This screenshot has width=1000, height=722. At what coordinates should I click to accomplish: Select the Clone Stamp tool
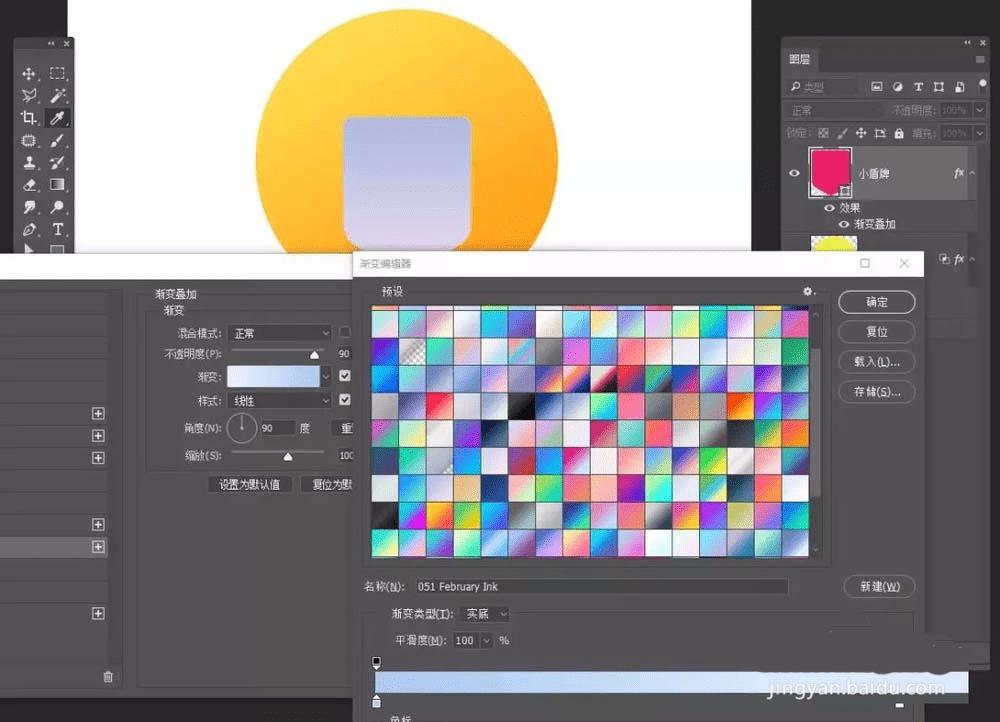tap(29, 163)
